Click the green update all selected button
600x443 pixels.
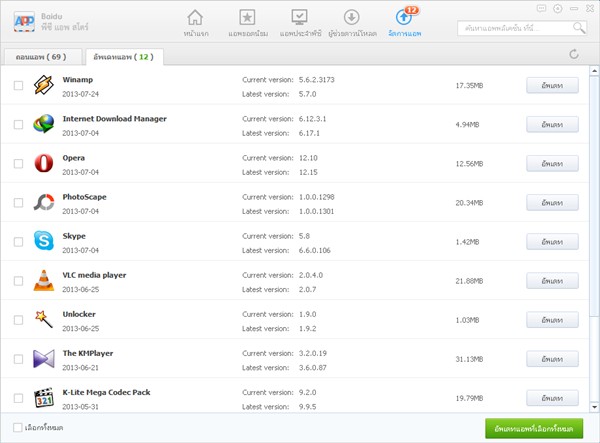(x=534, y=428)
